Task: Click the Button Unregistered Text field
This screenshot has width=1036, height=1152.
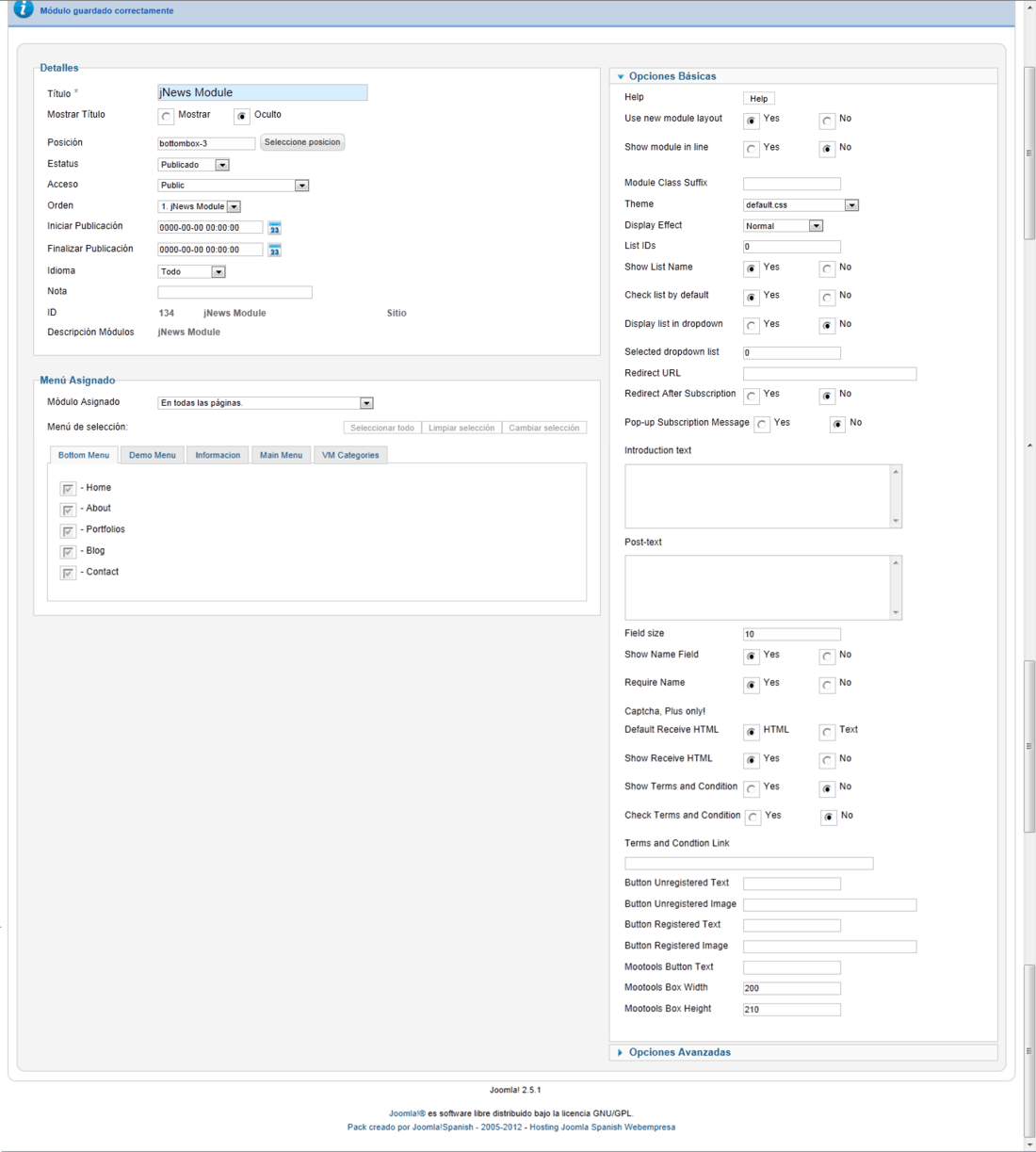Action: tap(792, 884)
